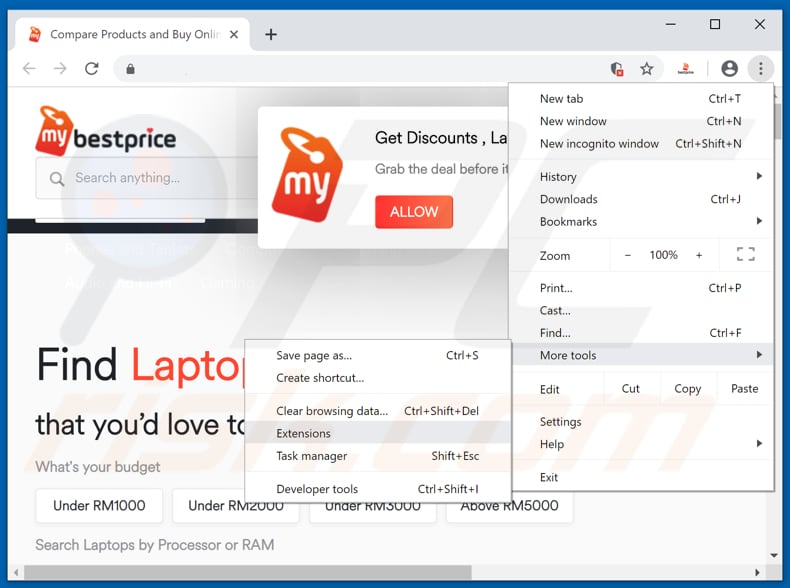Screen dimensions: 790x588
Task: Click the my tag logo in popup
Action: click(308, 174)
